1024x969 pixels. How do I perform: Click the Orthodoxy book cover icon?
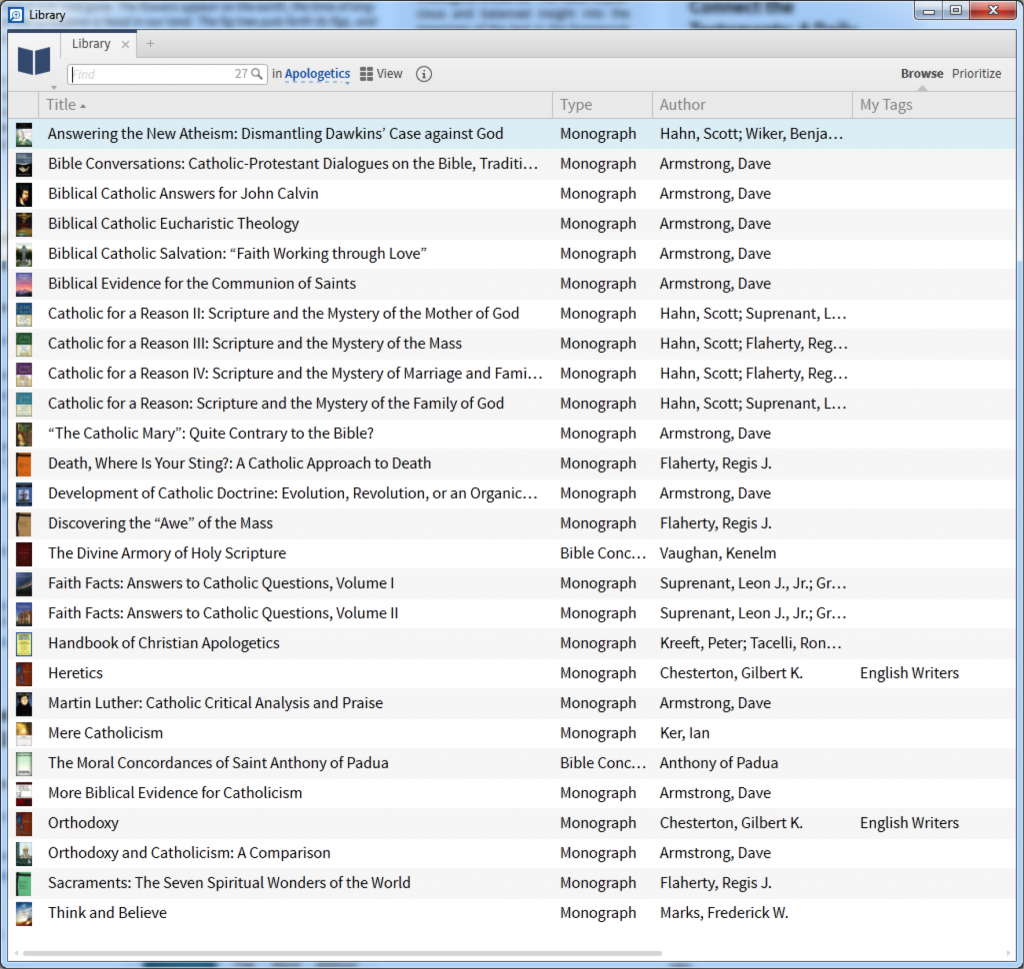point(24,823)
